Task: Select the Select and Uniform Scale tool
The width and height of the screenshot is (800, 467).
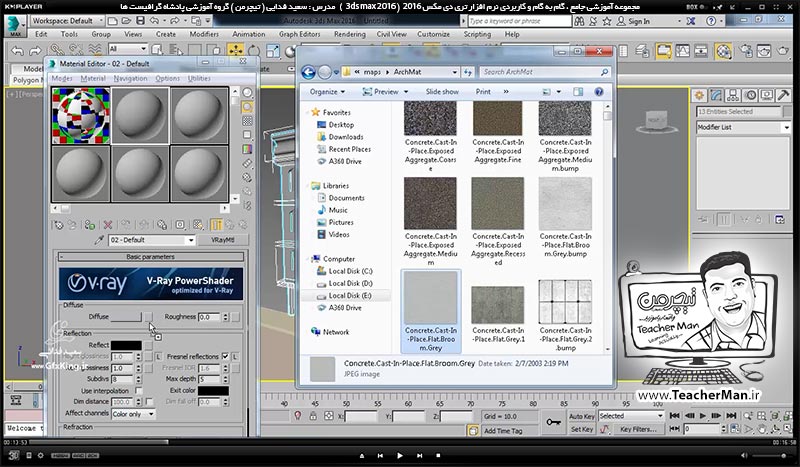Action: 273,51
